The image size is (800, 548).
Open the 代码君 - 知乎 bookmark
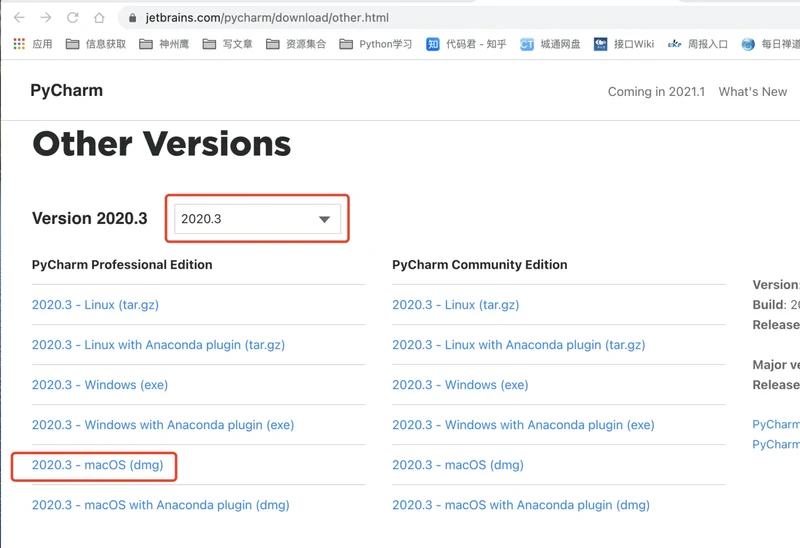tap(466, 44)
